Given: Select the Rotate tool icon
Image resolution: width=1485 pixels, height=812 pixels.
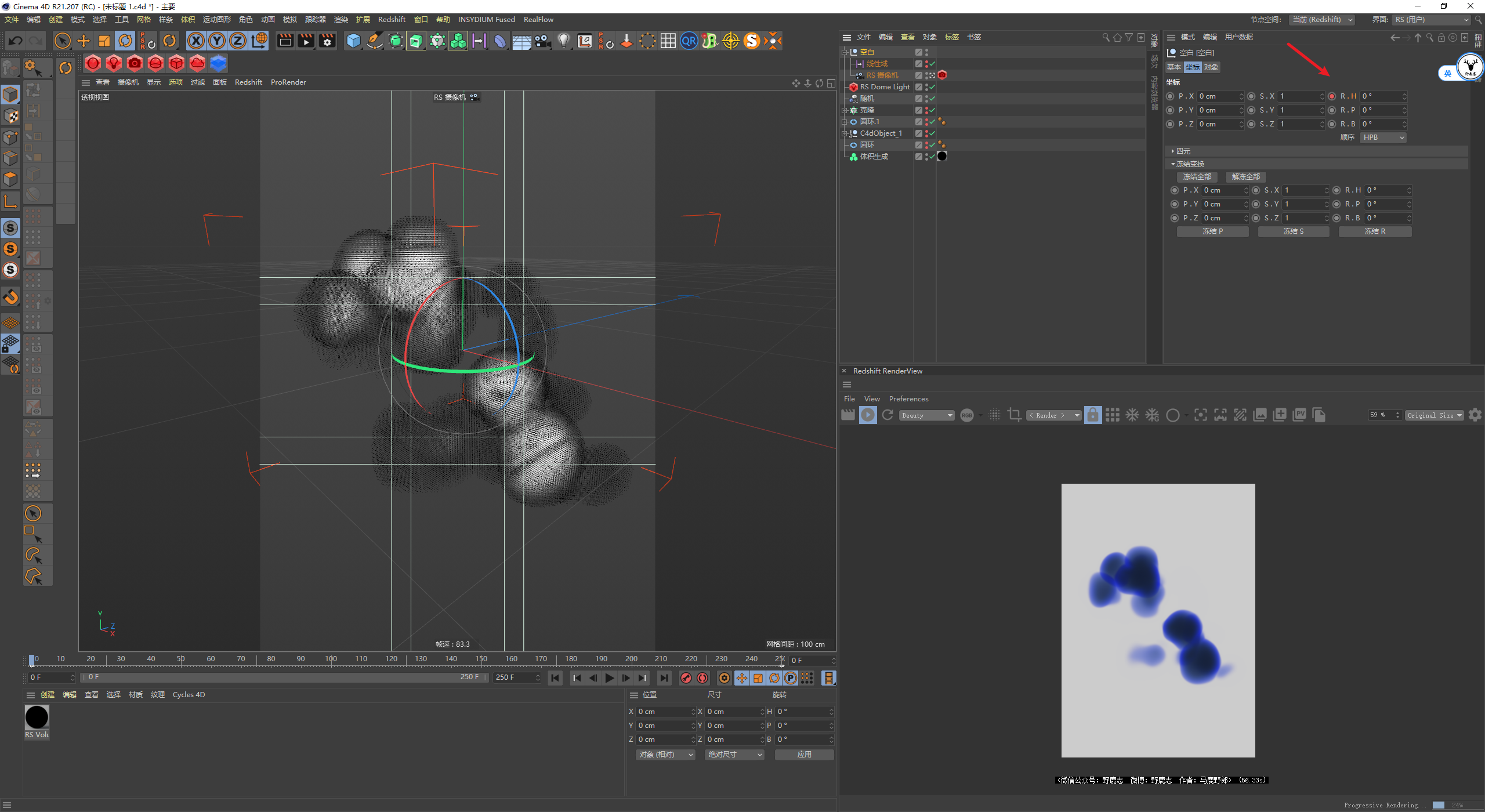Looking at the screenshot, I should pyautogui.click(x=125, y=41).
